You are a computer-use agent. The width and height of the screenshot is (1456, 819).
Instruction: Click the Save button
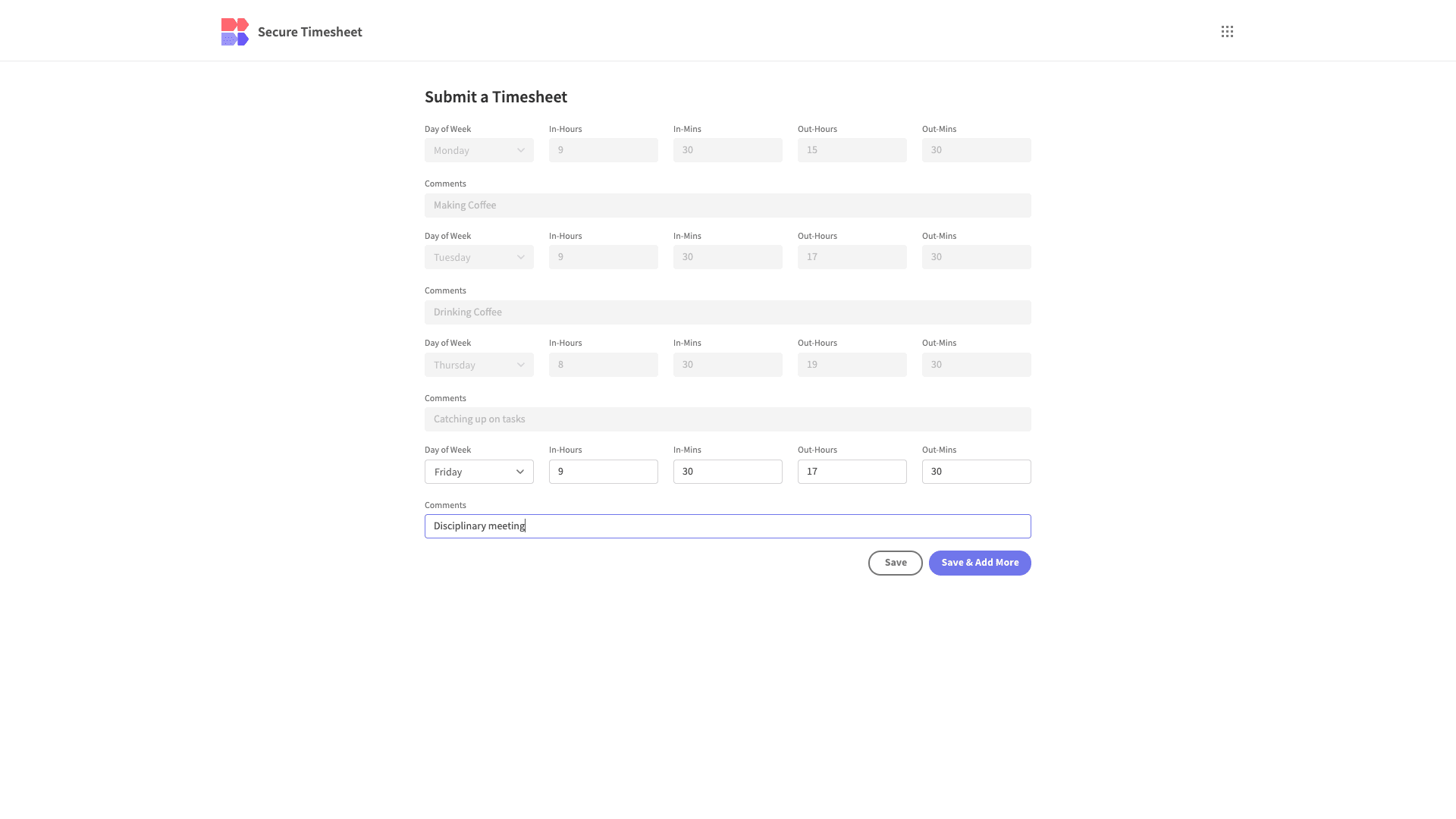(896, 563)
